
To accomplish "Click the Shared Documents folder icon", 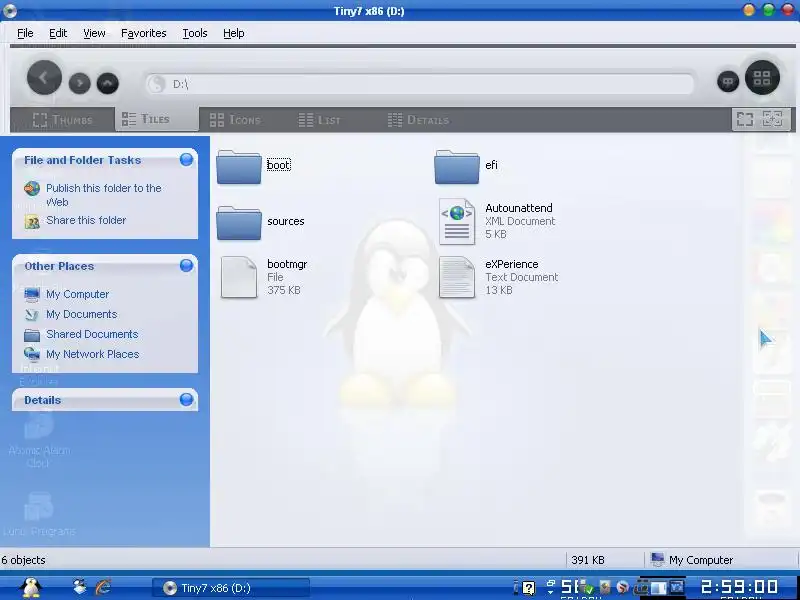I will tap(32, 335).
